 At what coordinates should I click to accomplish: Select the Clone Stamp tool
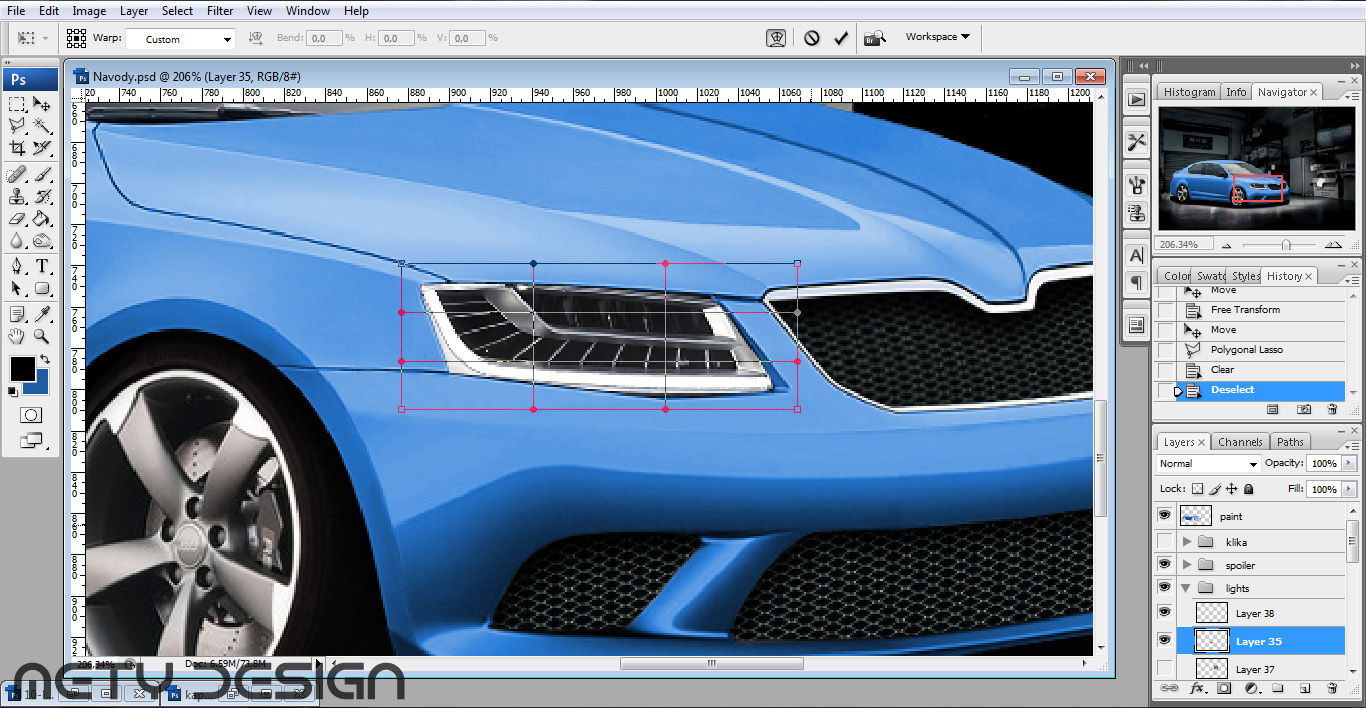coord(17,196)
